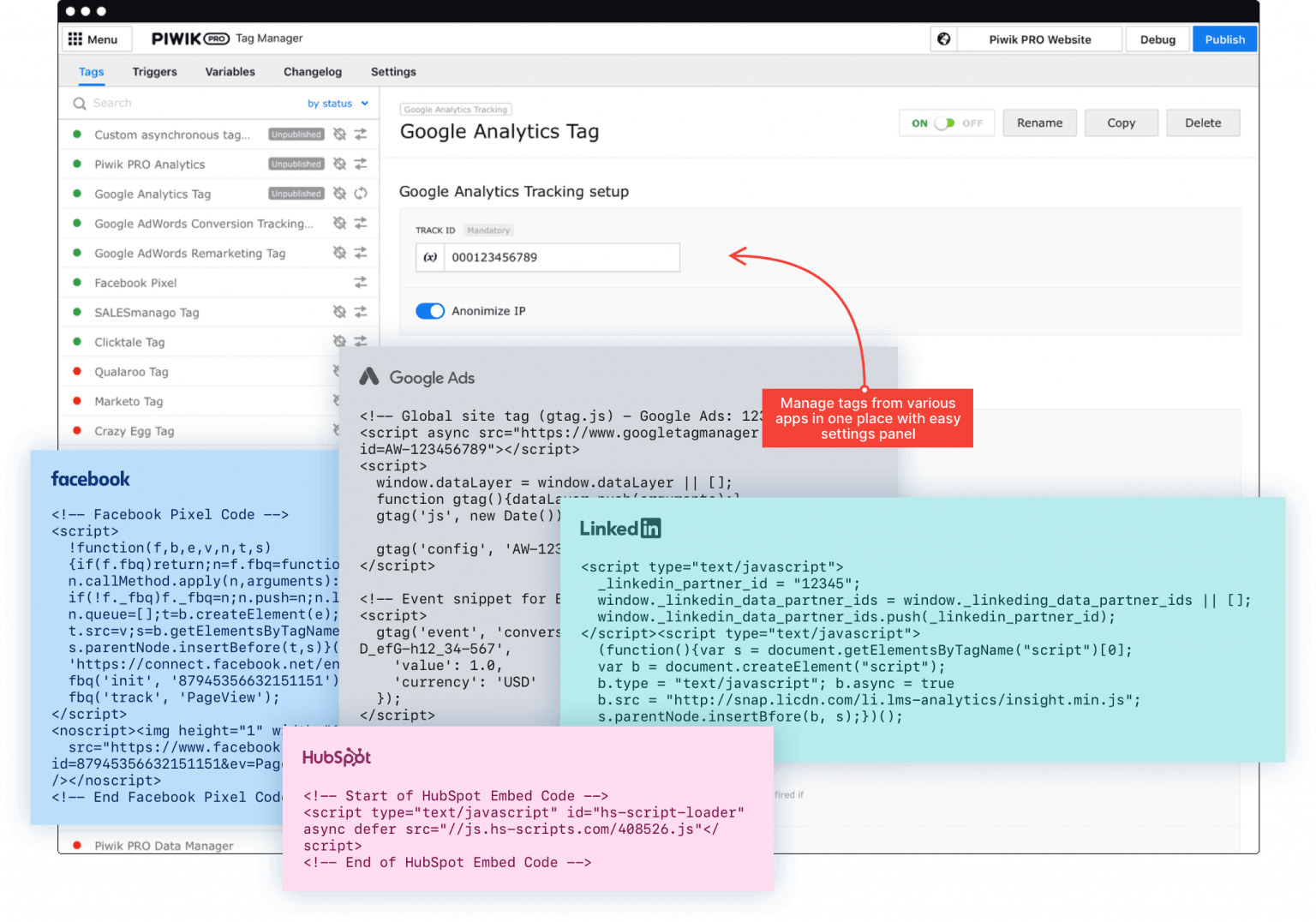
Task: Click the arrows icon on Custom asynchronous tag row
Action: click(x=361, y=135)
